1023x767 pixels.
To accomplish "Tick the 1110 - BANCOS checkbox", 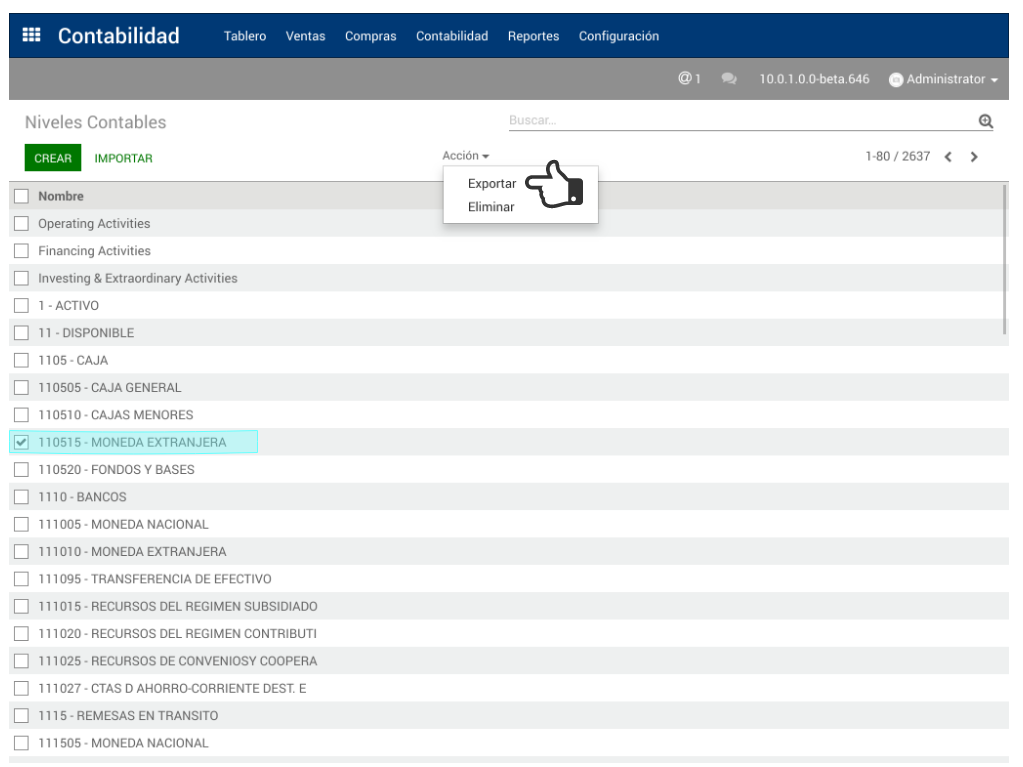I will 21,497.
